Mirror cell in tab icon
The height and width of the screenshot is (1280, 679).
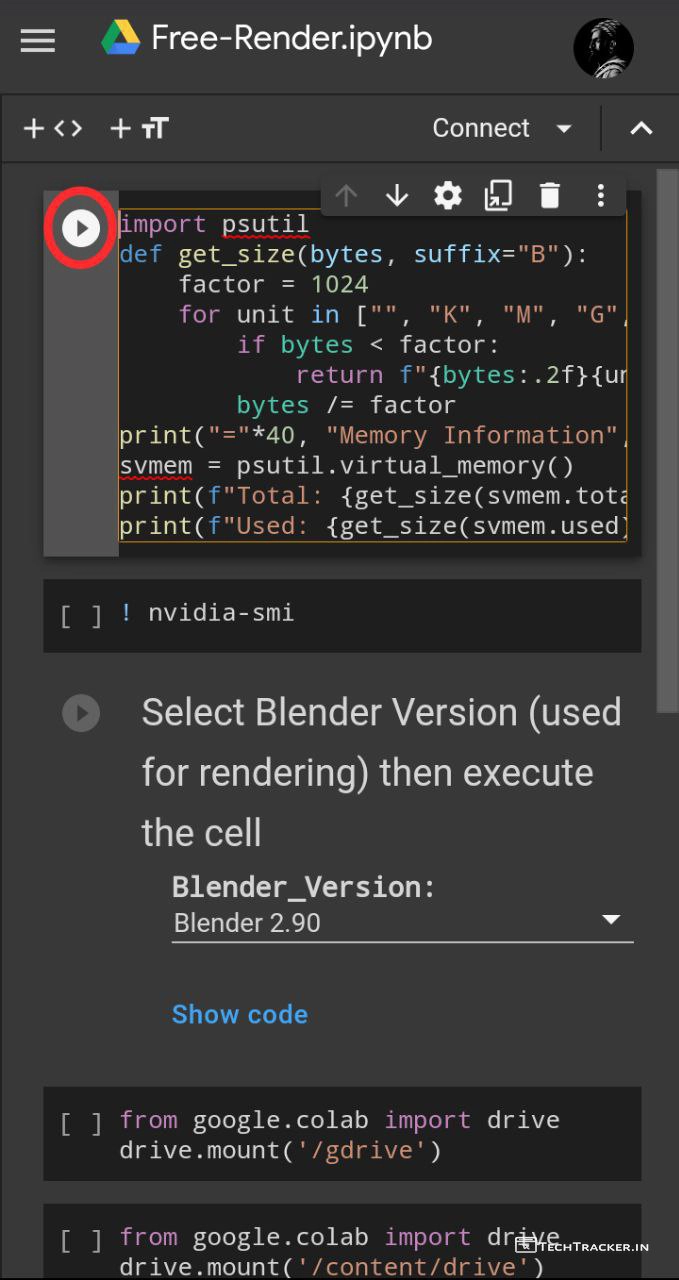click(498, 196)
